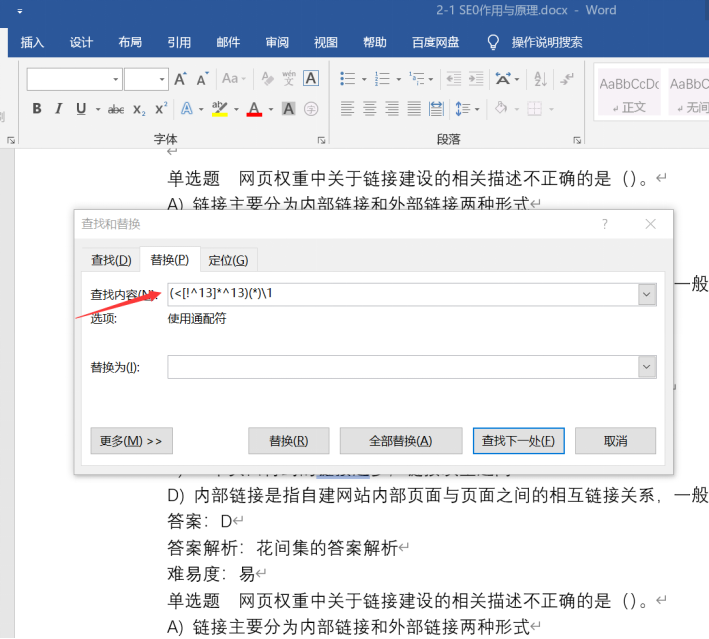Apply character border icon
Viewport: 709px width, 639px height.
coord(311,78)
